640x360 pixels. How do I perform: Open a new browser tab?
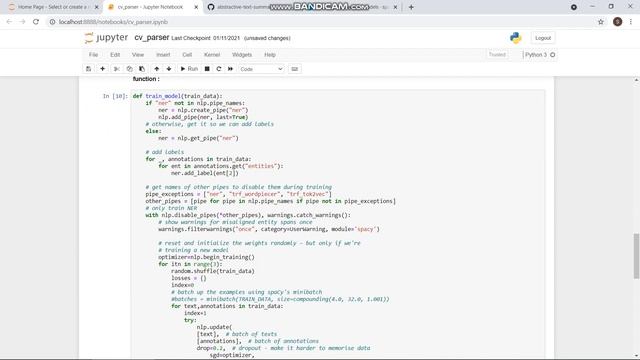tap(411, 7)
